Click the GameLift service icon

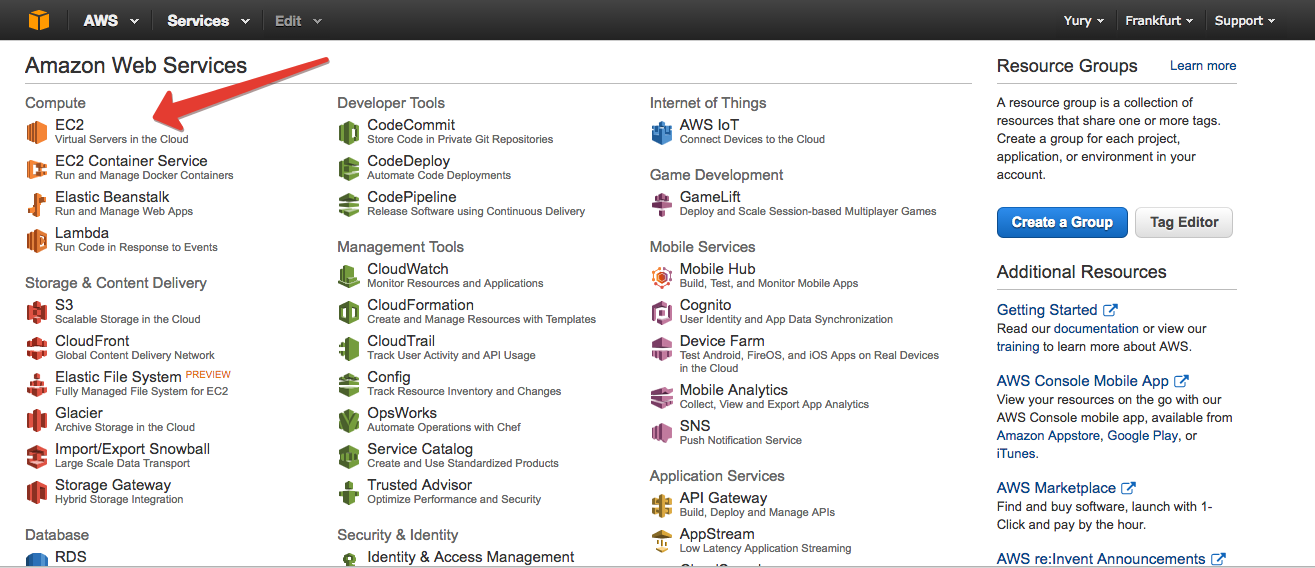point(661,204)
